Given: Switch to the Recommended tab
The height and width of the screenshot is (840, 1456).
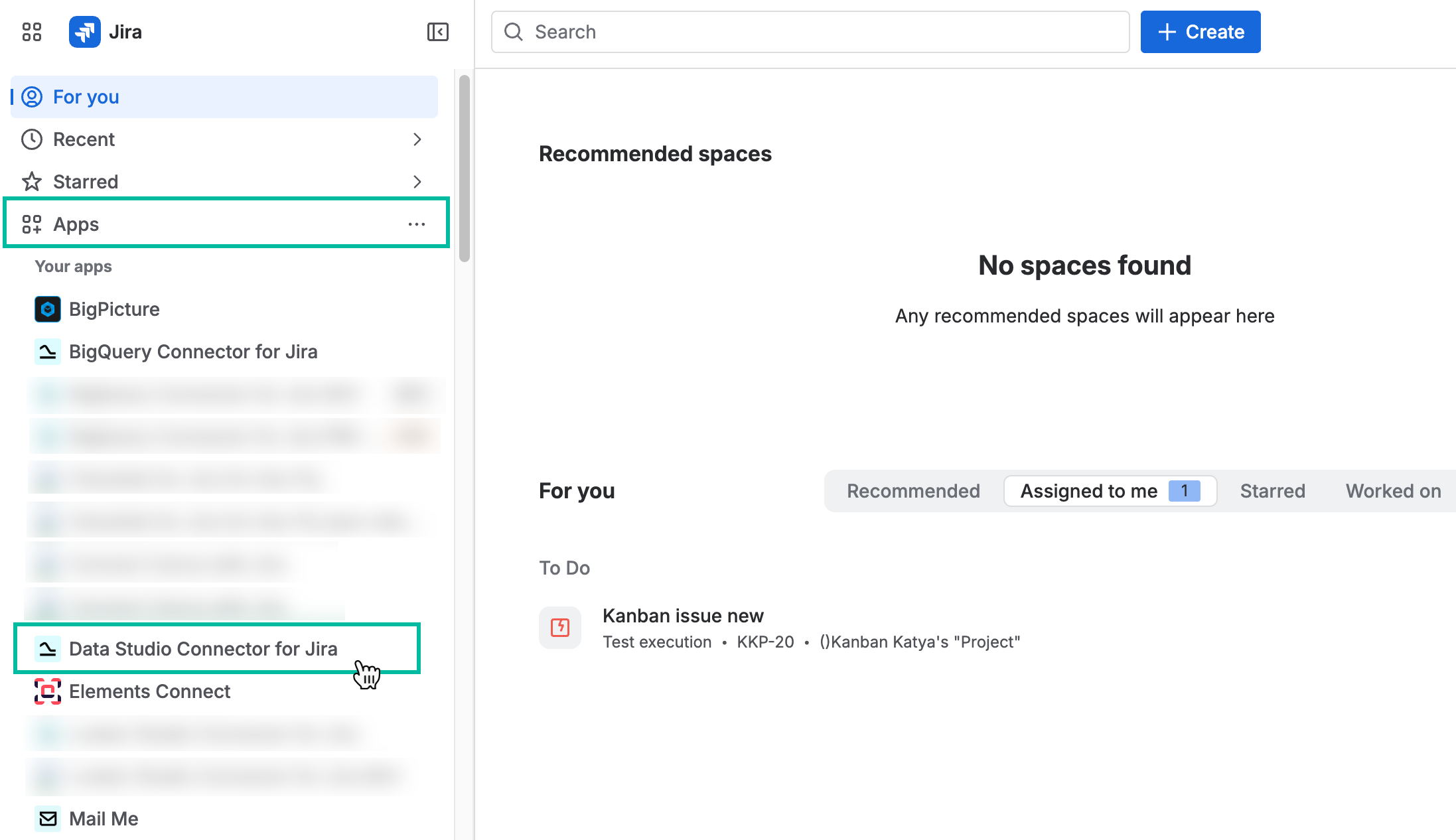Looking at the screenshot, I should 913,491.
